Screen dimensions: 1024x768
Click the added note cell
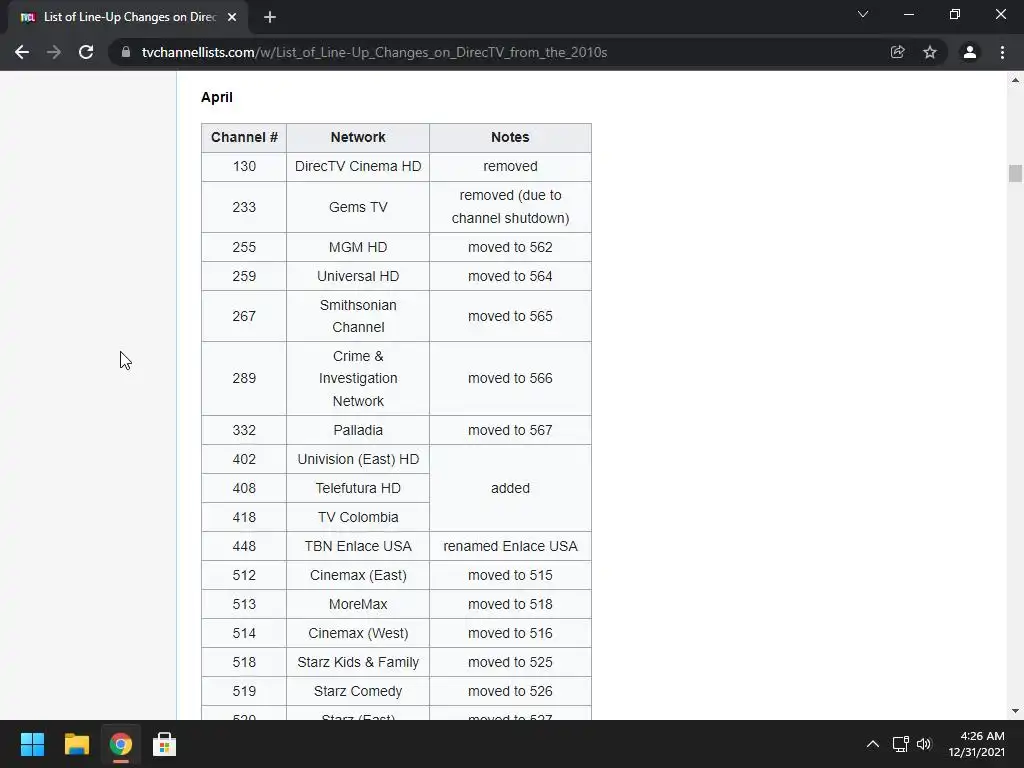(510, 488)
